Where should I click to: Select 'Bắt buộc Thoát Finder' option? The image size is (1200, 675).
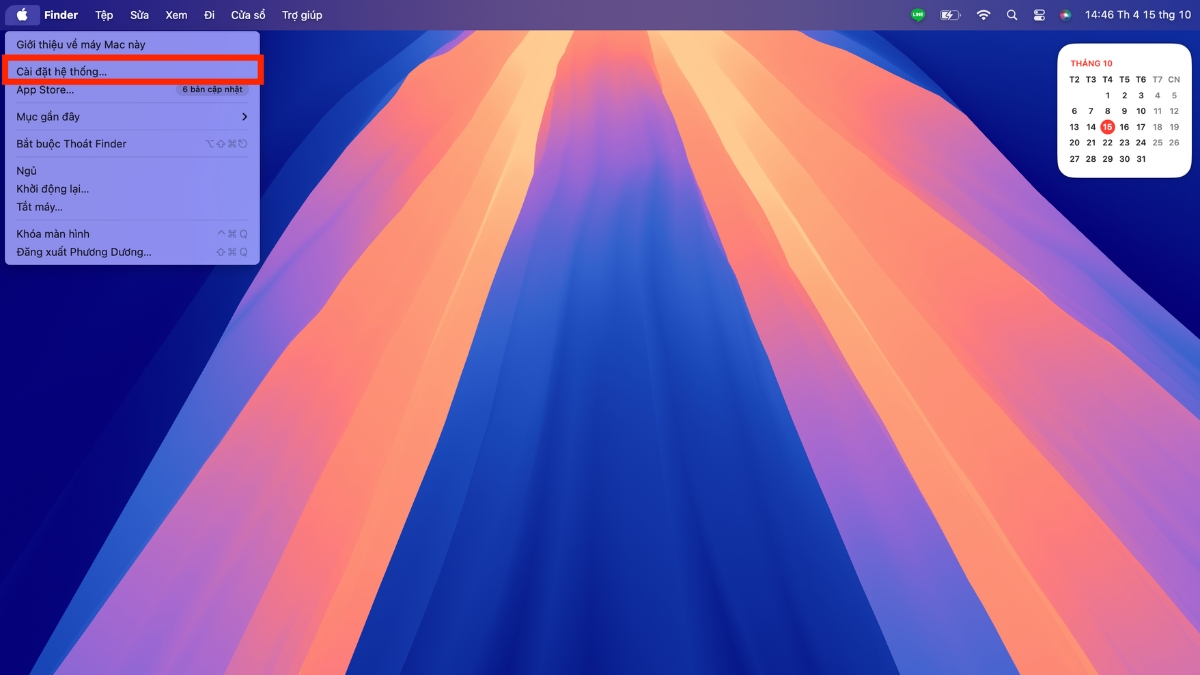pos(72,144)
